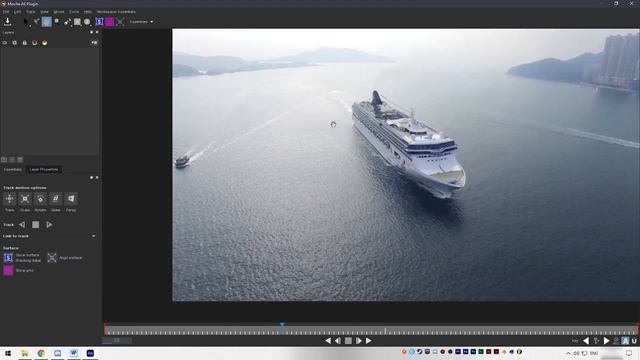
Task: Stop playback with the center square button
Action: click(x=348, y=341)
